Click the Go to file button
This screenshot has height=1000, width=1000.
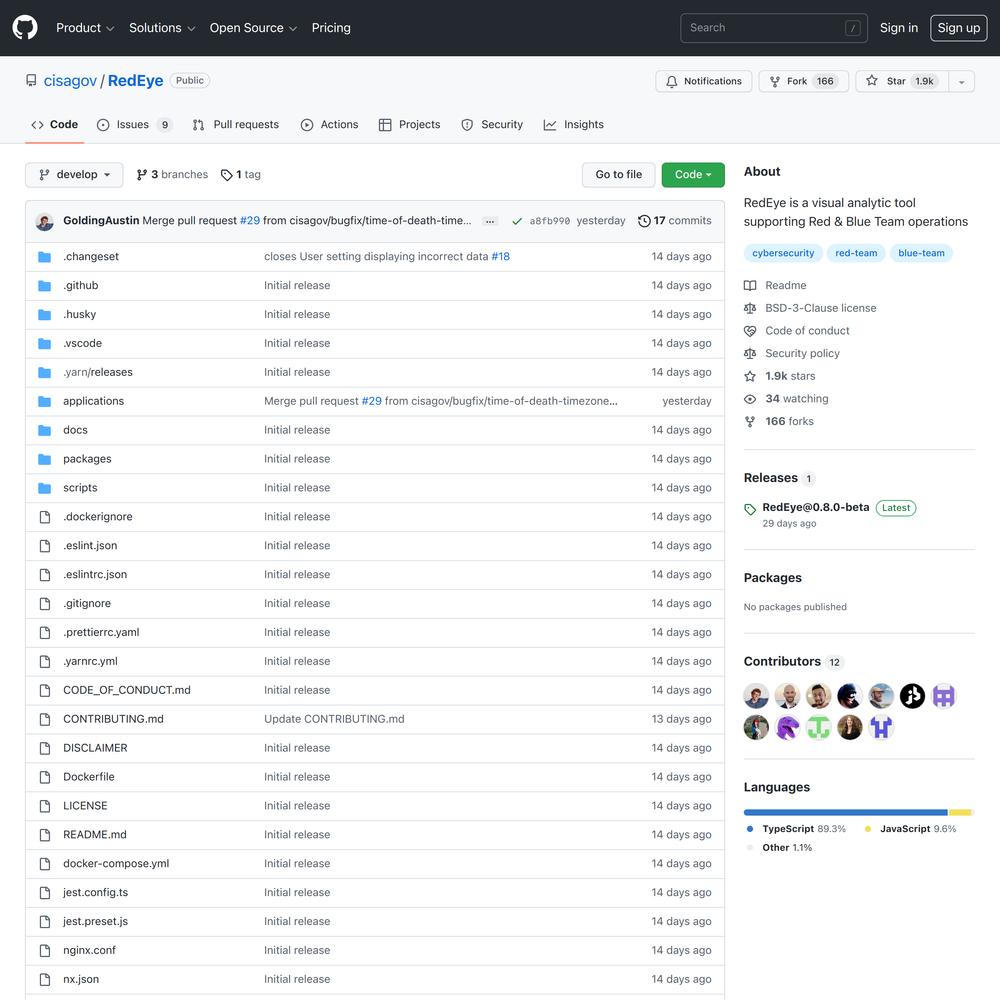(x=619, y=175)
